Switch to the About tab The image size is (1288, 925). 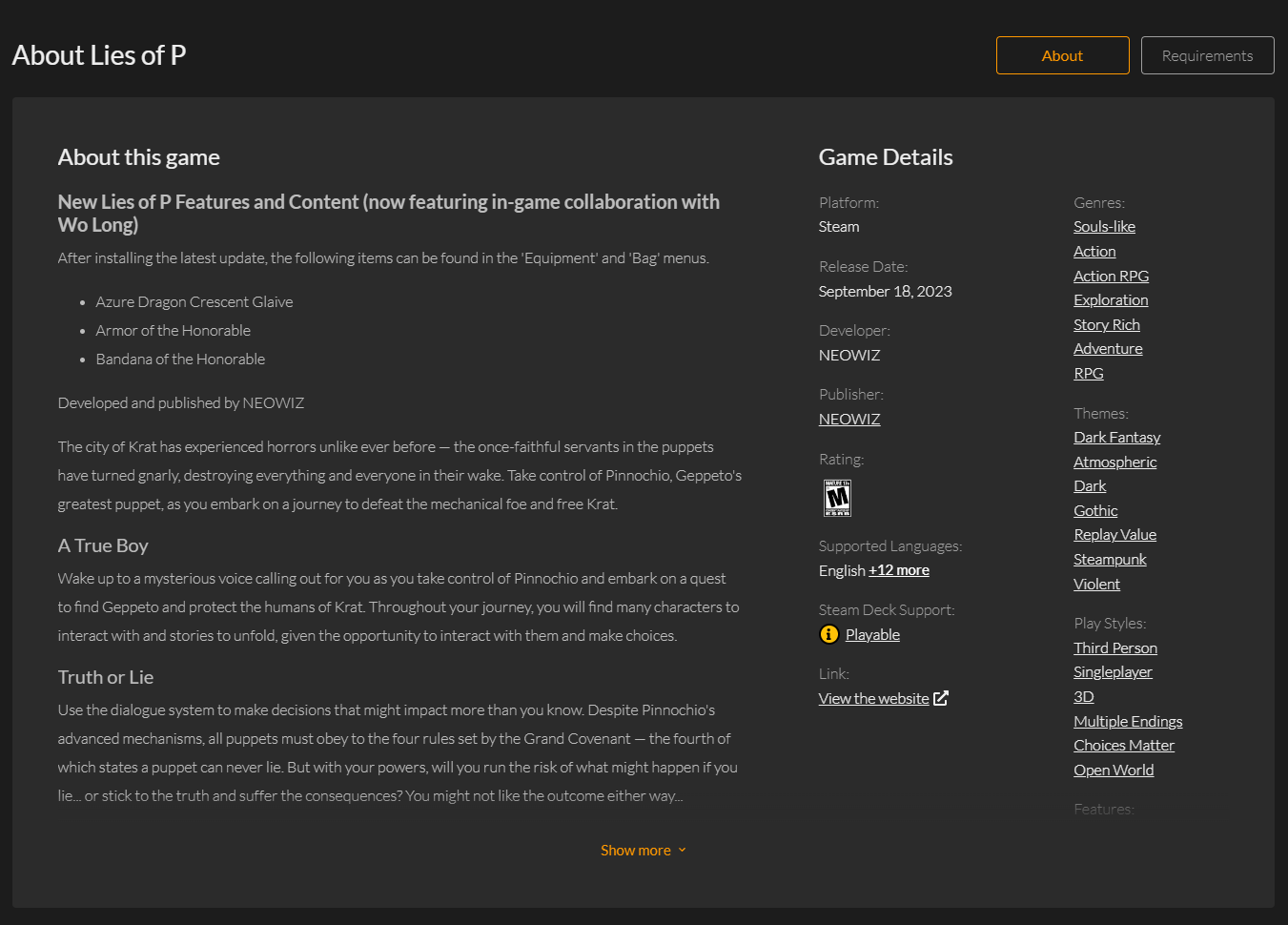tap(1062, 55)
